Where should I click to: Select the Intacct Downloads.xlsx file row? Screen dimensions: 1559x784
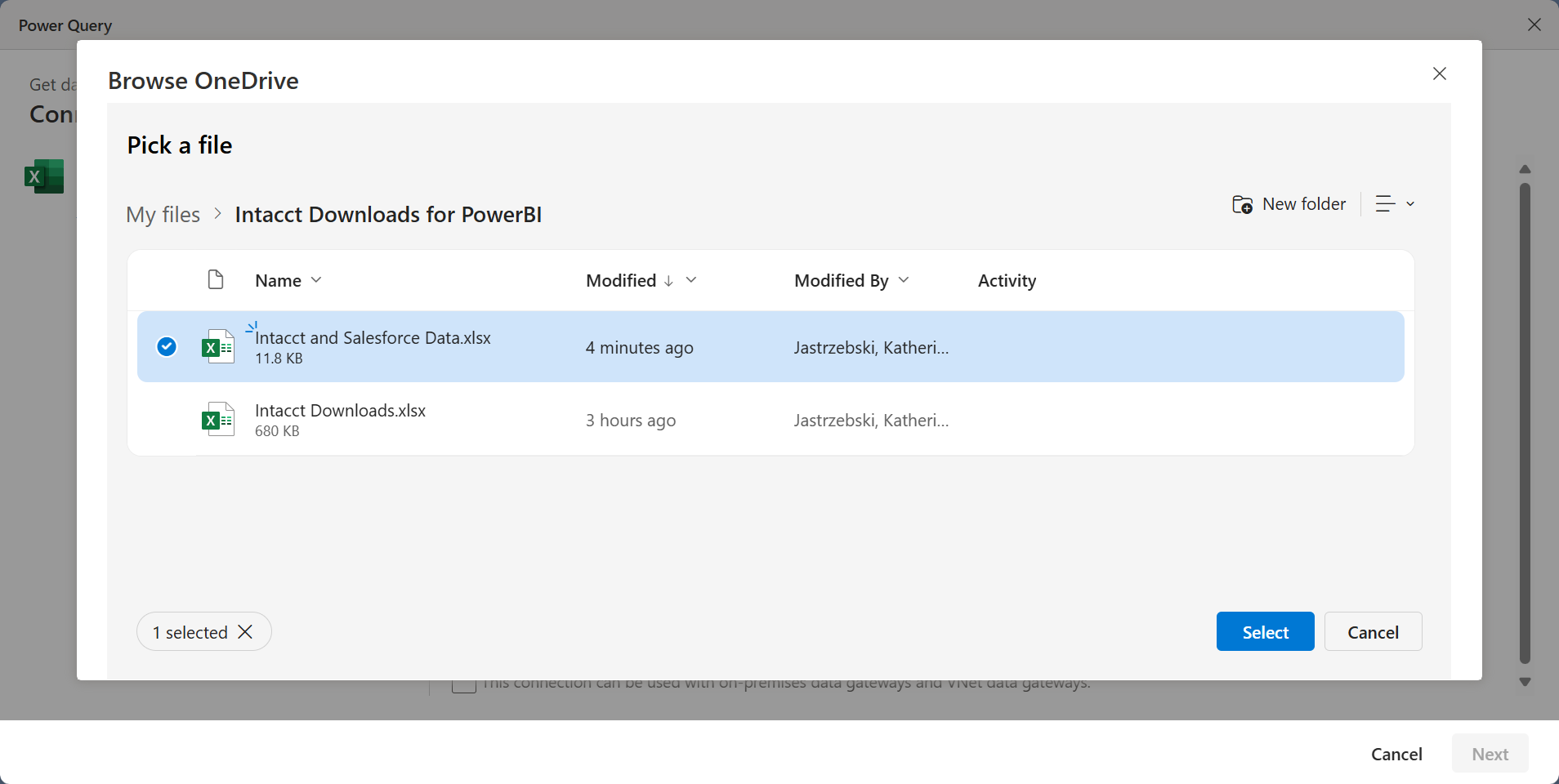(490, 420)
